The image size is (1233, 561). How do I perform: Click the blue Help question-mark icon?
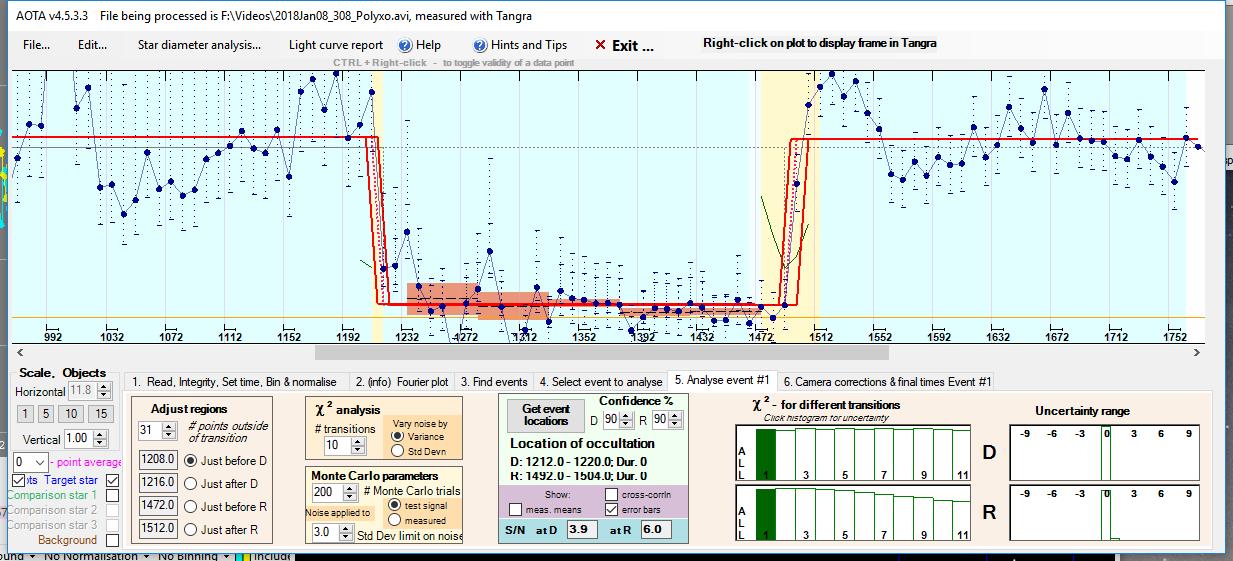click(x=405, y=45)
